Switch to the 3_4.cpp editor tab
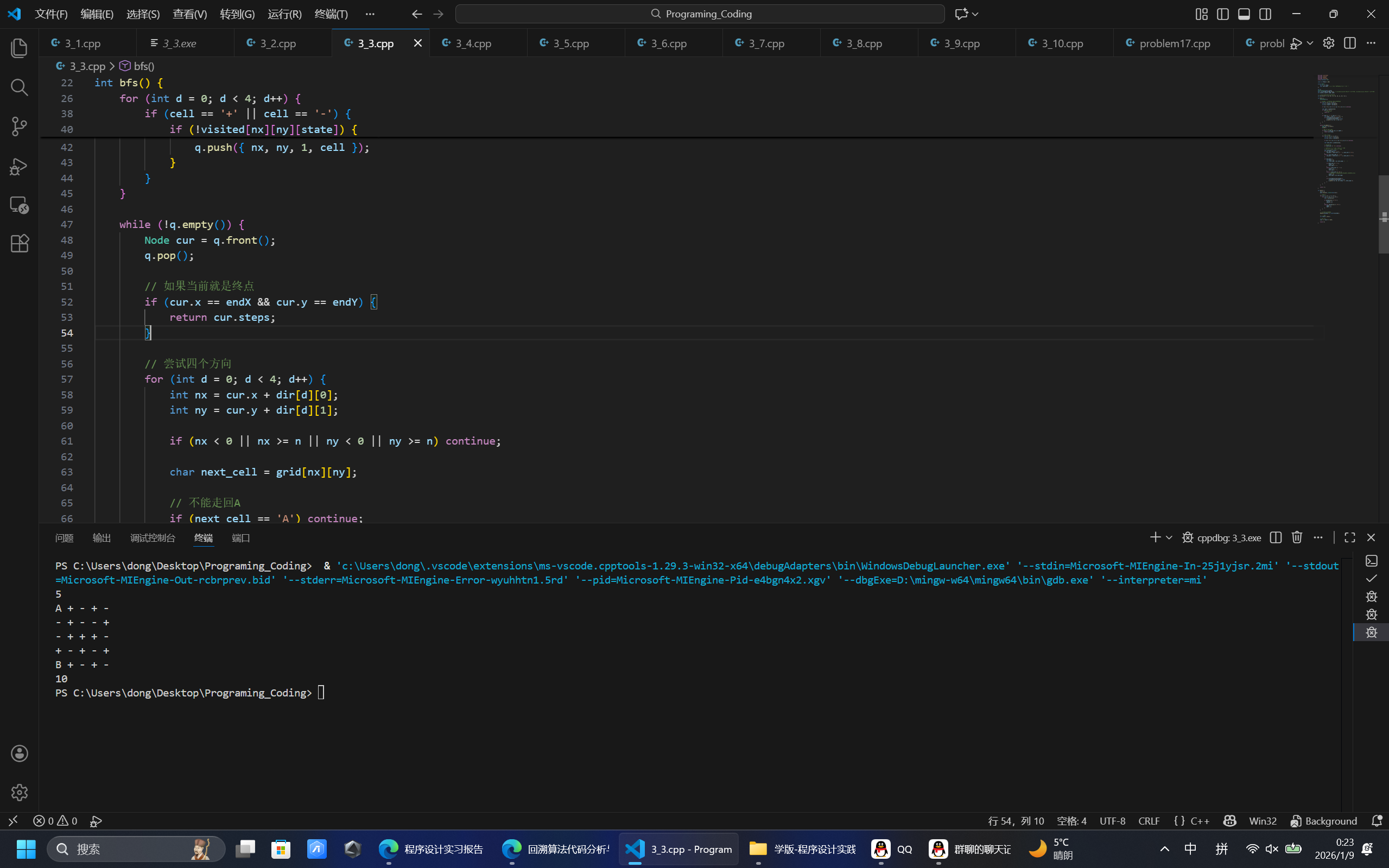 473,43
